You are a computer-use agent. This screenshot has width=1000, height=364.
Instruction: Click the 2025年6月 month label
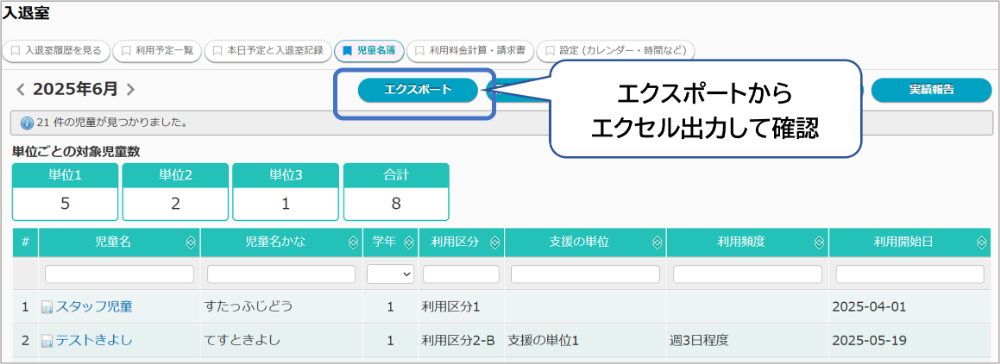[75, 90]
